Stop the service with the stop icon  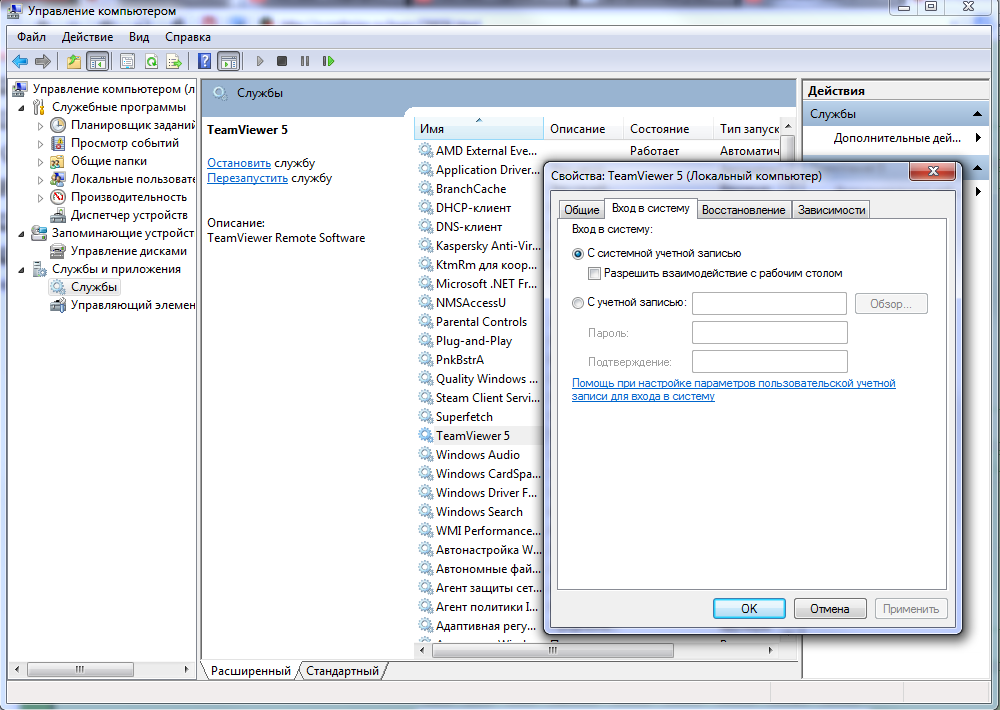point(282,61)
